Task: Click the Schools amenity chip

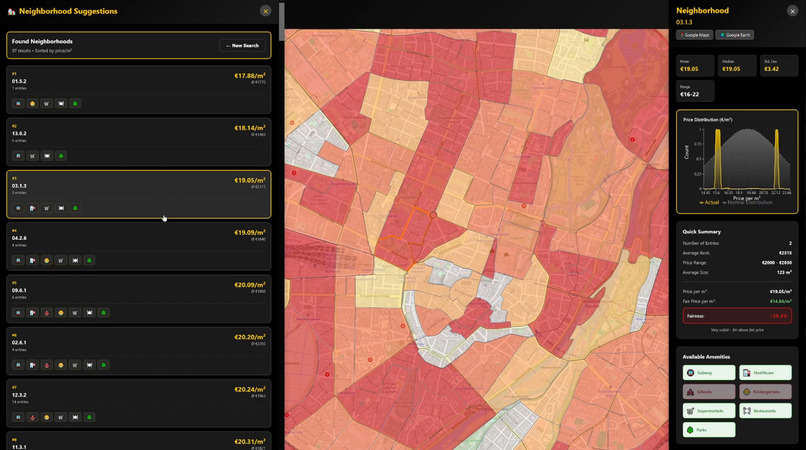Action: click(x=709, y=391)
